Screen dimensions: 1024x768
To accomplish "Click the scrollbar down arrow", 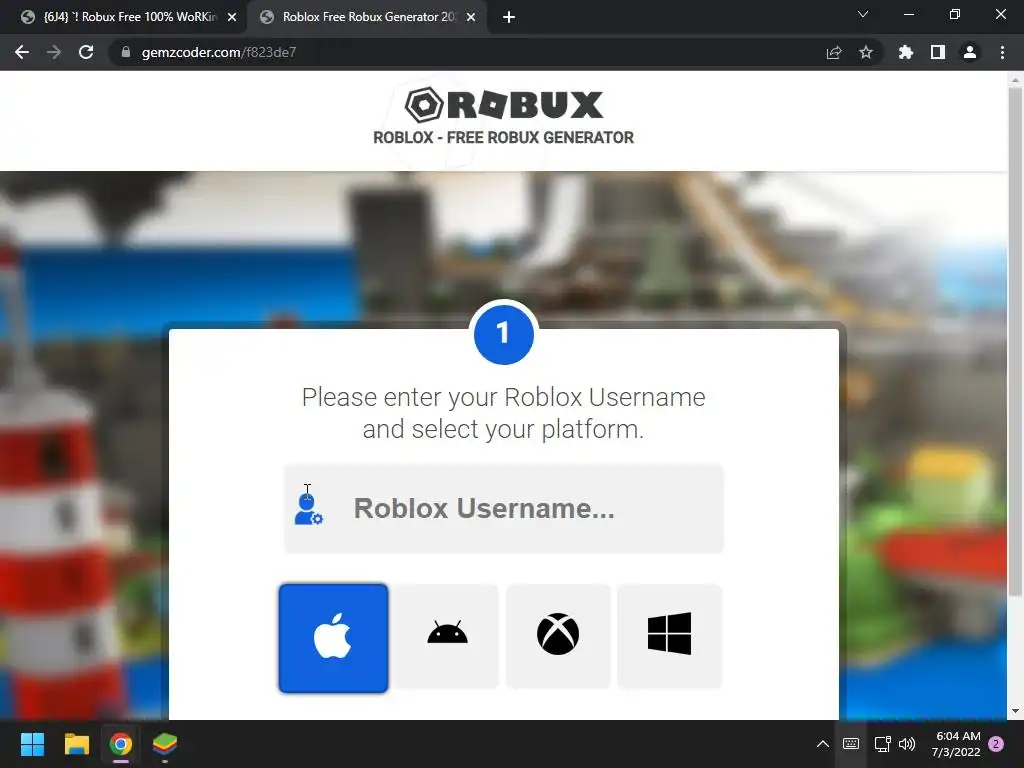I will (x=1015, y=711).
